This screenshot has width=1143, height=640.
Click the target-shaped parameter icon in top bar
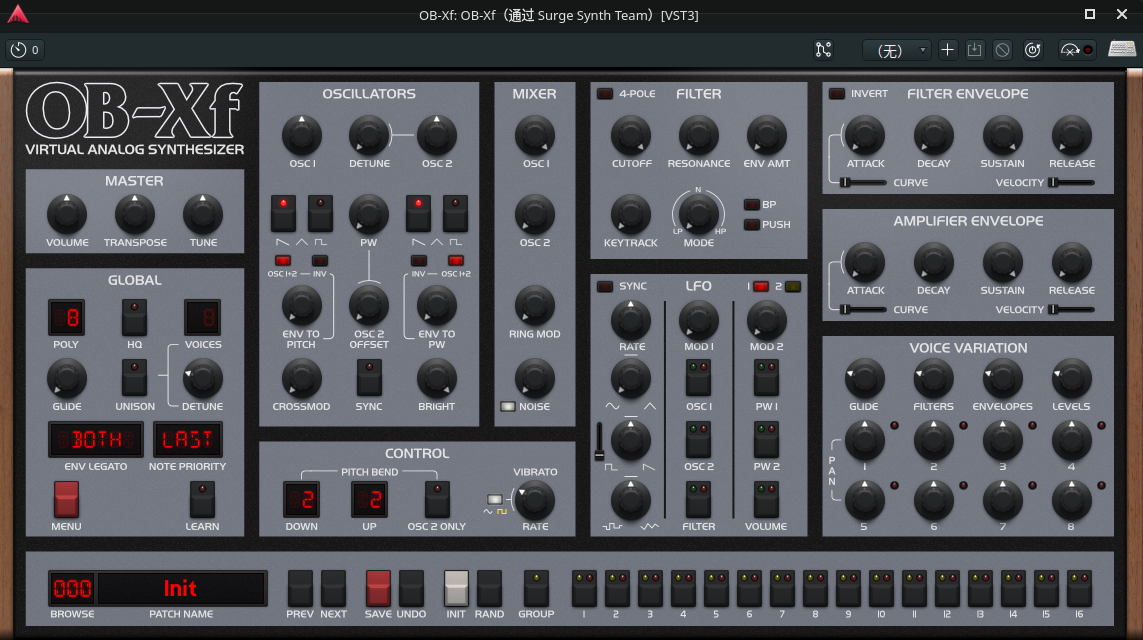[1033, 50]
